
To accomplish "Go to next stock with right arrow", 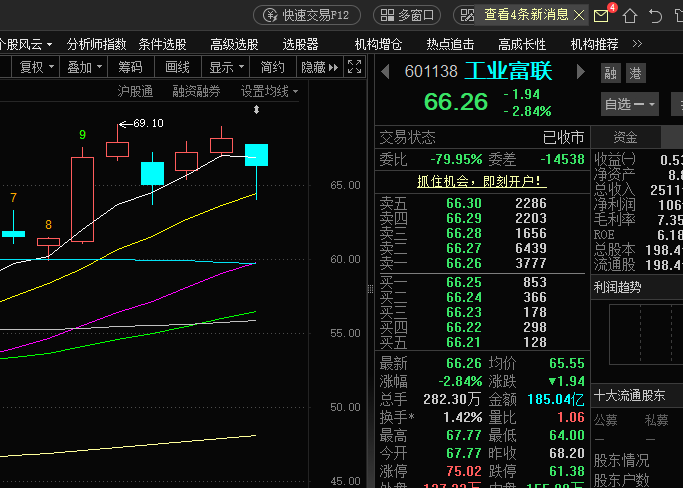I will point(581,71).
